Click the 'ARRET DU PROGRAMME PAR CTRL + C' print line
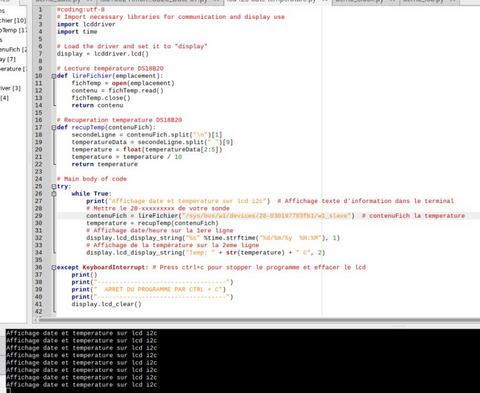This screenshot has width=480, height=393. point(149,290)
